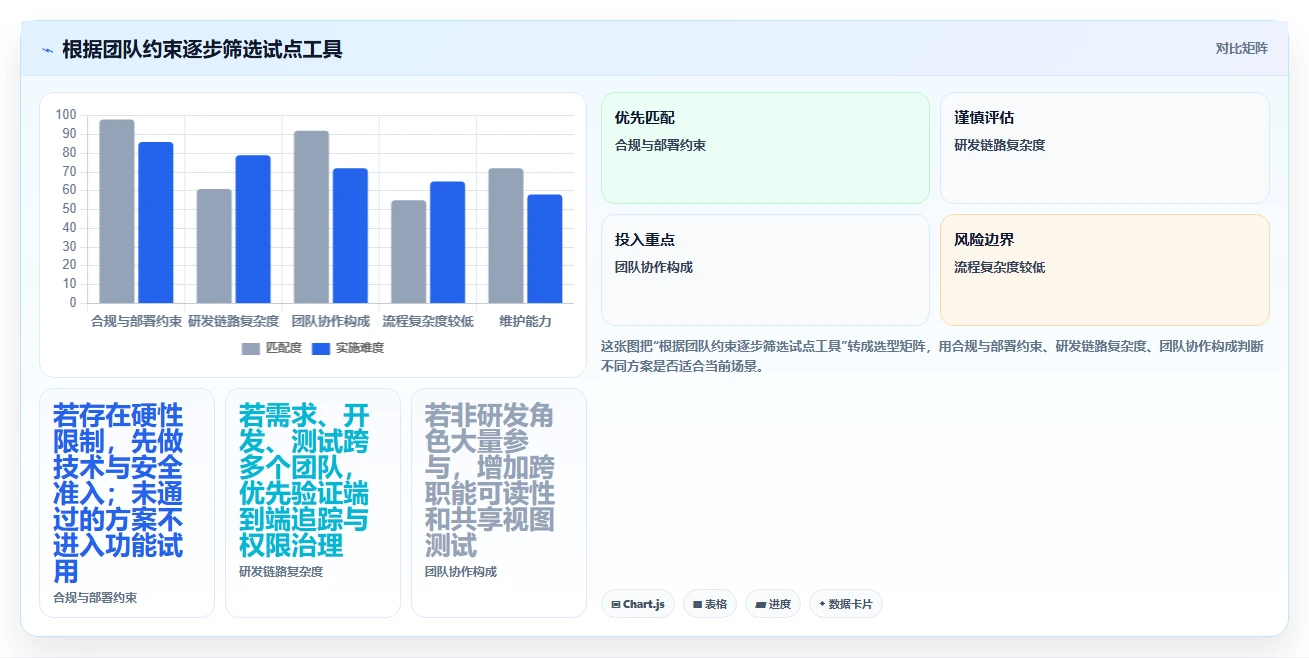Select the blue card starting 若存在硬性限制
This screenshot has height=658, width=1309.
(x=127, y=503)
